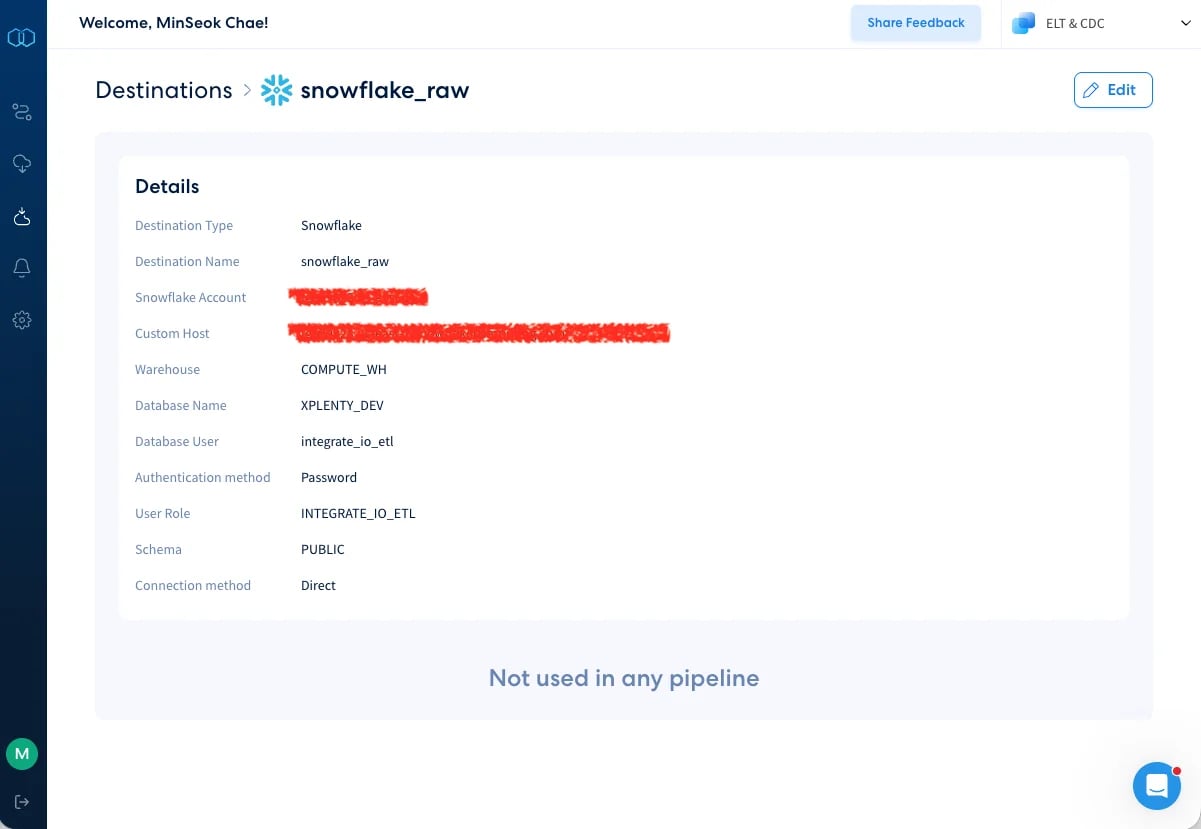Click the Database User label
Image resolution: width=1201 pixels, height=829 pixels.
click(177, 442)
